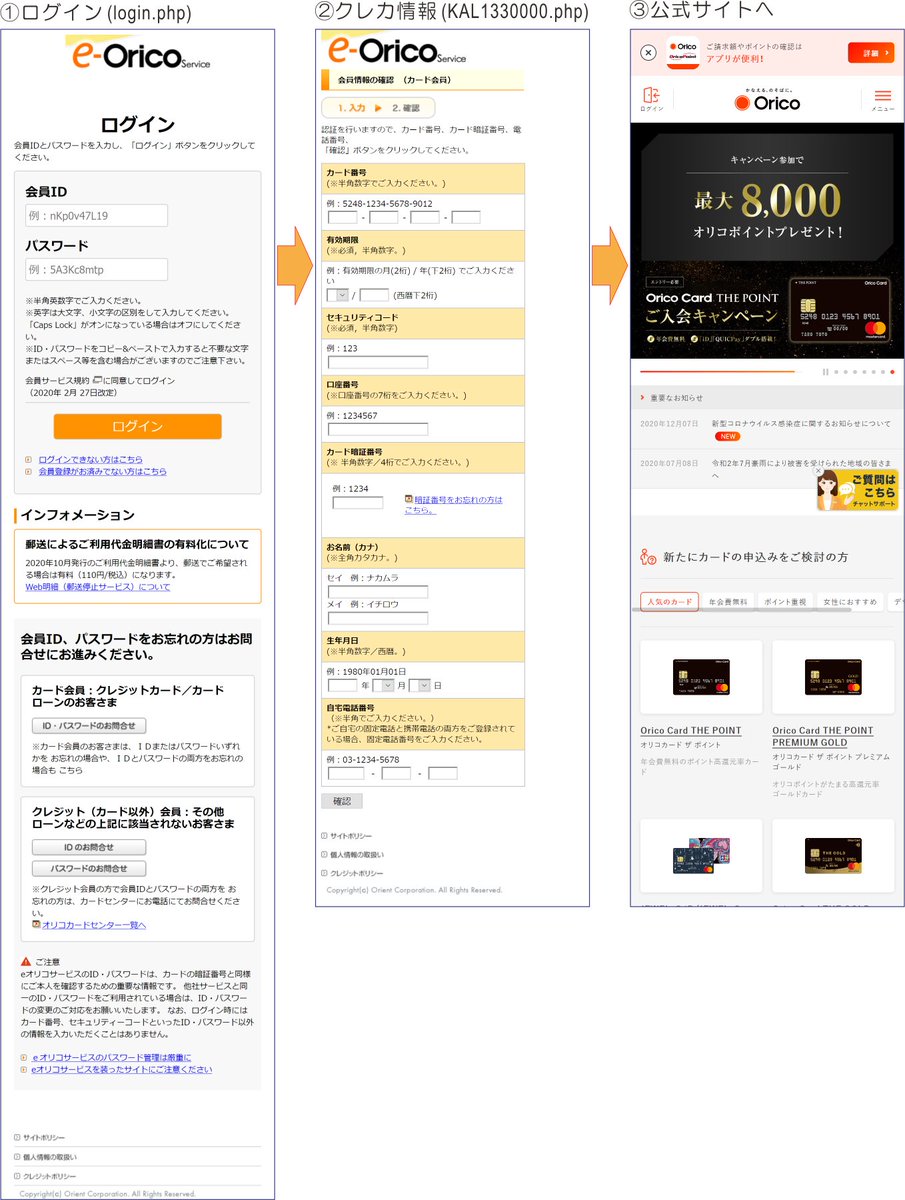Click the IDのお問合せ button
The image size is (905, 1200).
click(89, 847)
